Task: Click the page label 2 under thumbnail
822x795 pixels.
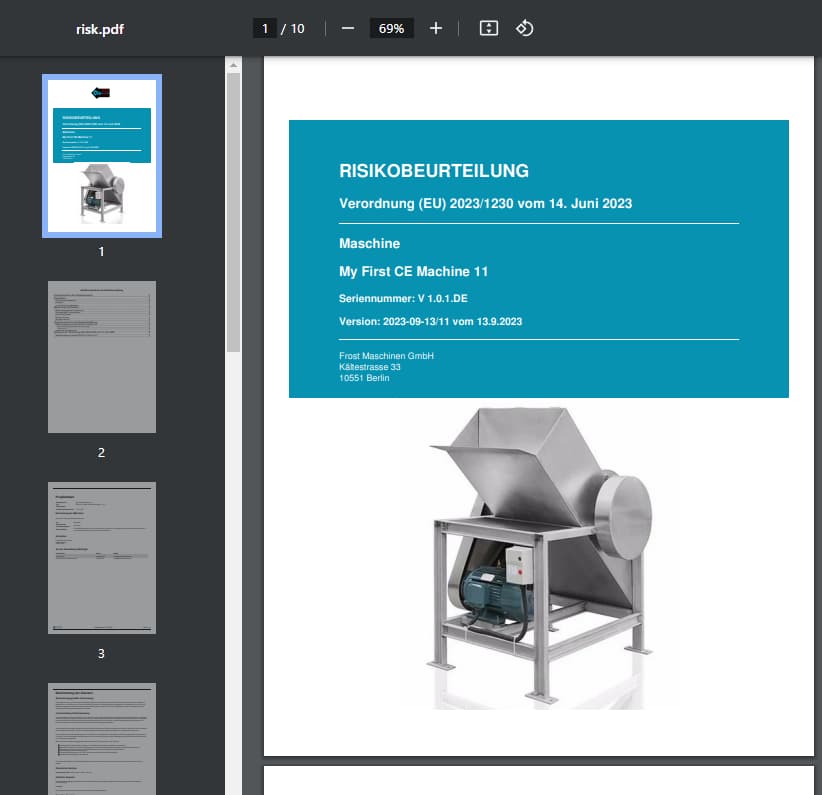Action: click(102, 453)
